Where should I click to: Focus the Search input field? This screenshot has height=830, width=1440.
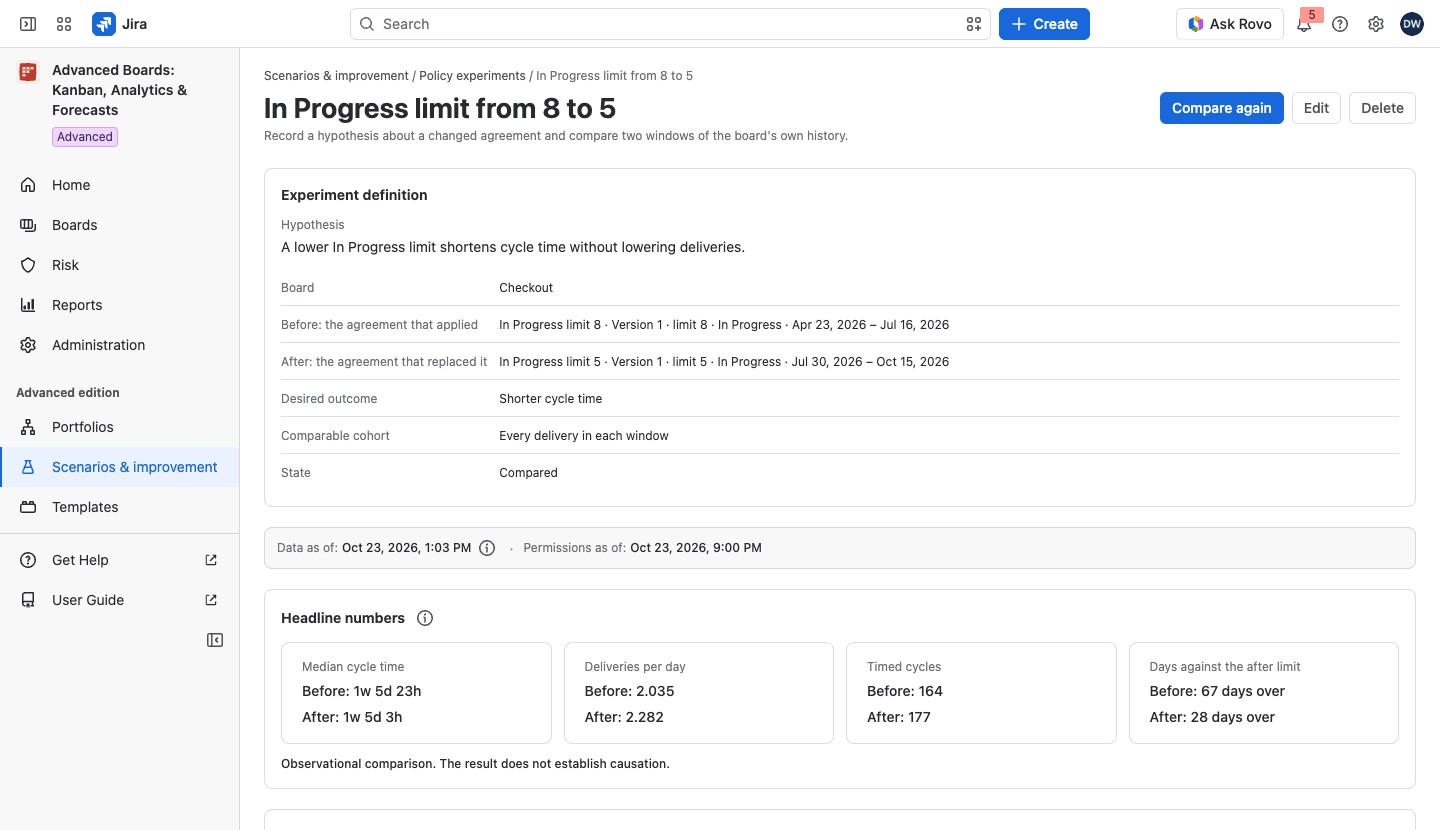pos(670,24)
